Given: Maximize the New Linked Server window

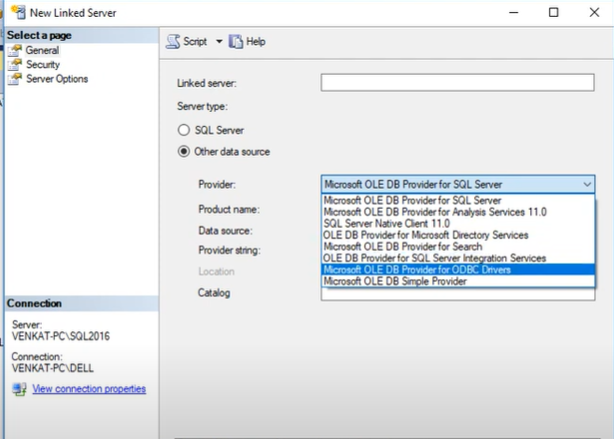Looking at the screenshot, I should coord(553,13).
